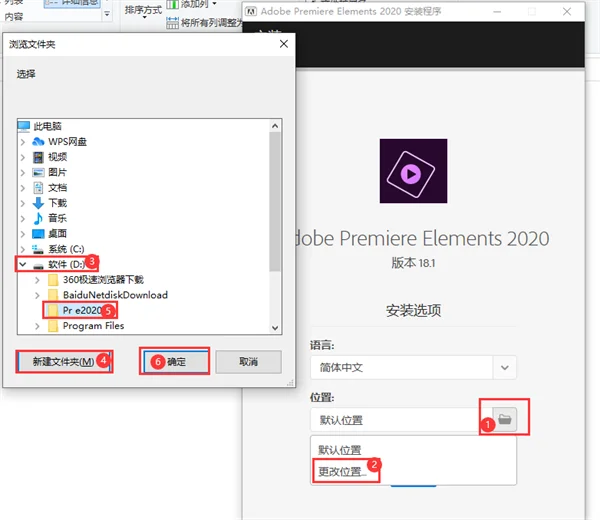Open the 简体中文 language dropdown
This screenshot has height=520, width=600.
click(505, 368)
